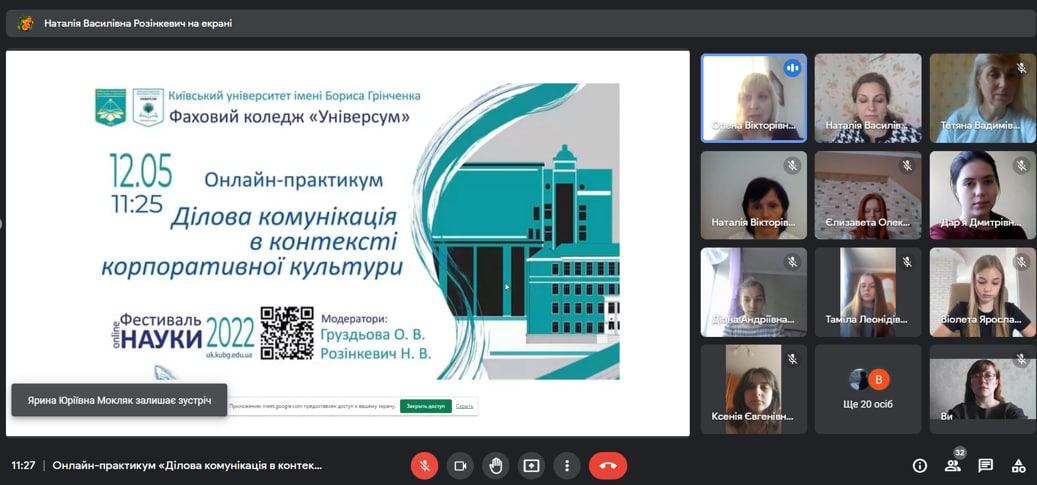Open the activities panel icon
The height and width of the screenshot is (485, 1037).
(1018, 466)
